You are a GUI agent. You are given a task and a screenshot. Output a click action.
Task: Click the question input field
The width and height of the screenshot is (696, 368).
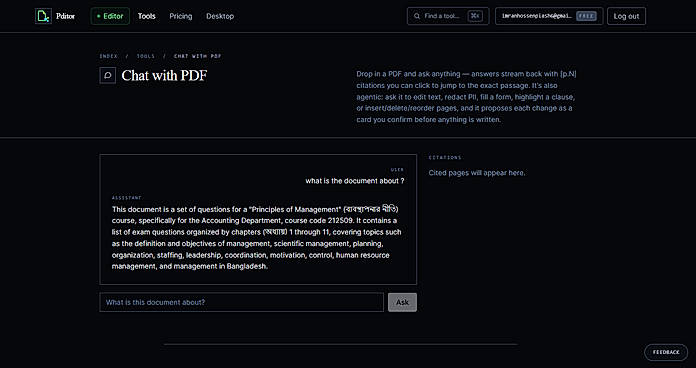[x=241, y=302]
